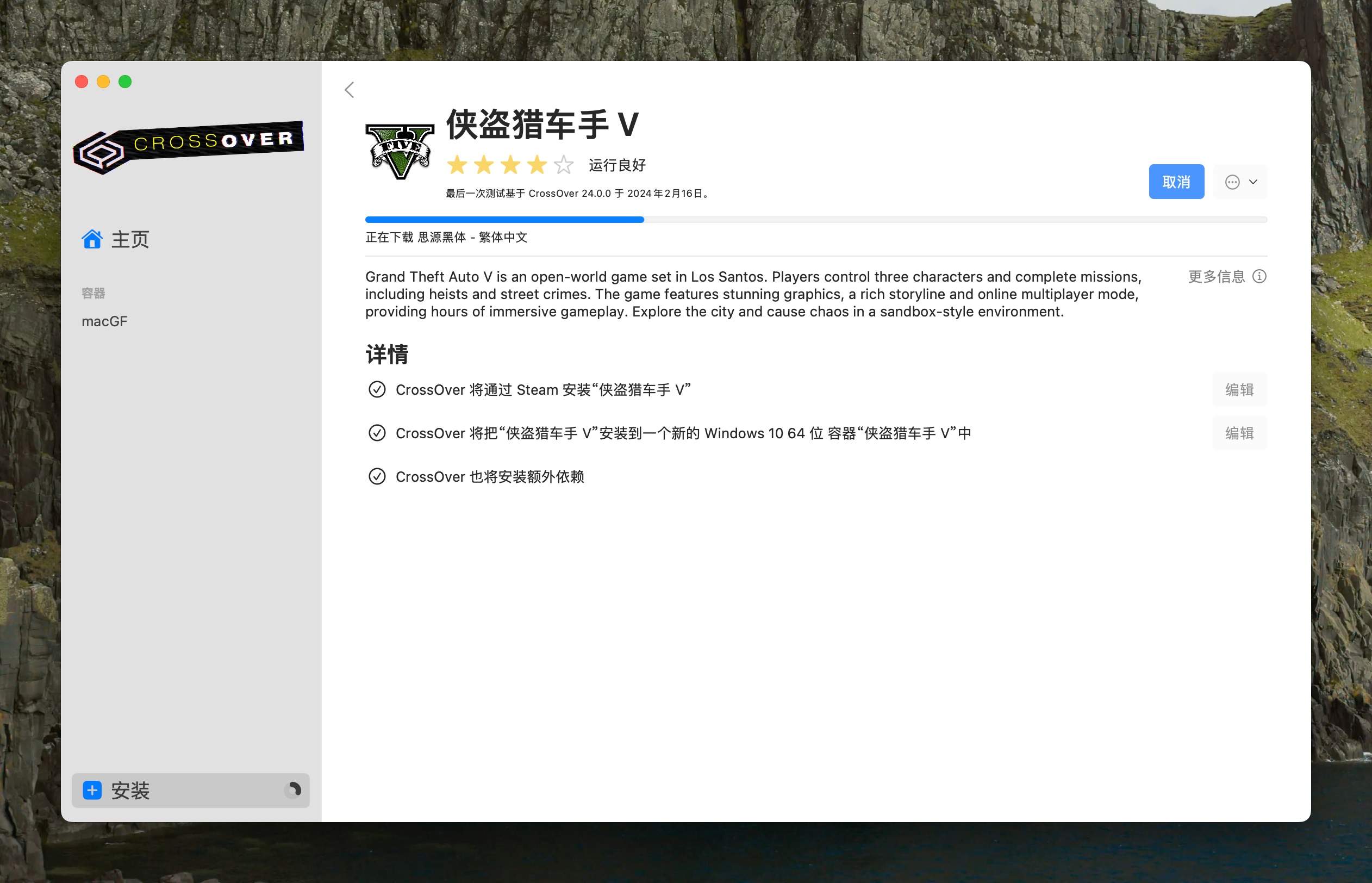The image size is (1372, 883).
Task: Open the 主页 sidebar entry
Action: 129,239
